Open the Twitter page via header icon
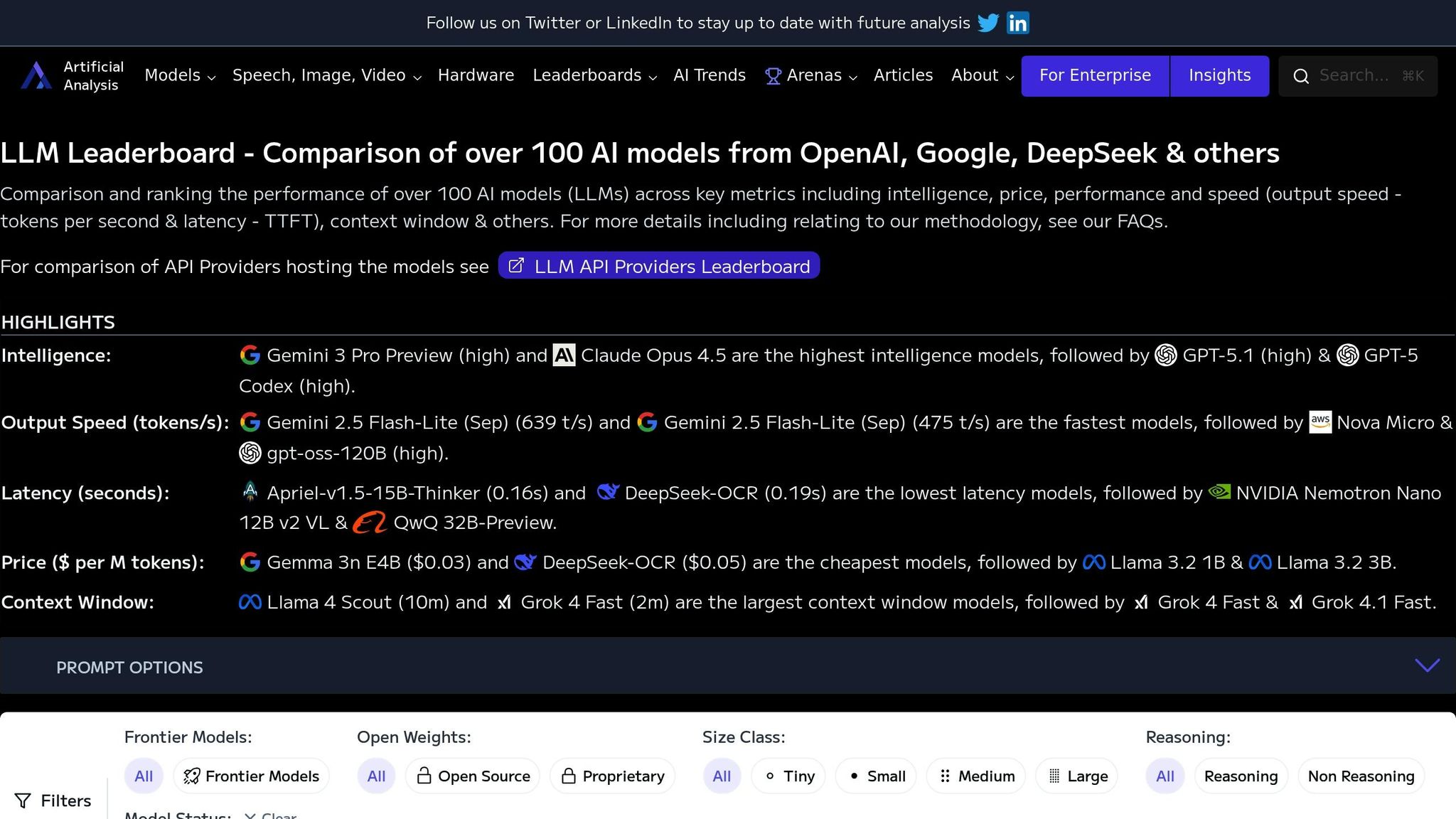 989,23
